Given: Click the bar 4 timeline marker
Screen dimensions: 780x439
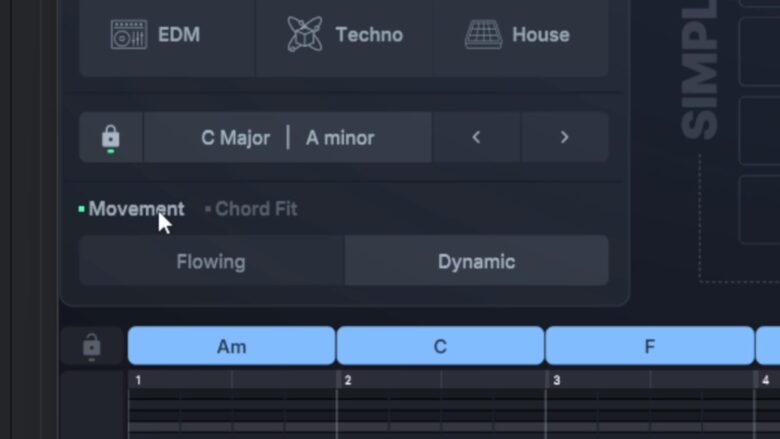Looking at the screenshot, I should point(765,380).
